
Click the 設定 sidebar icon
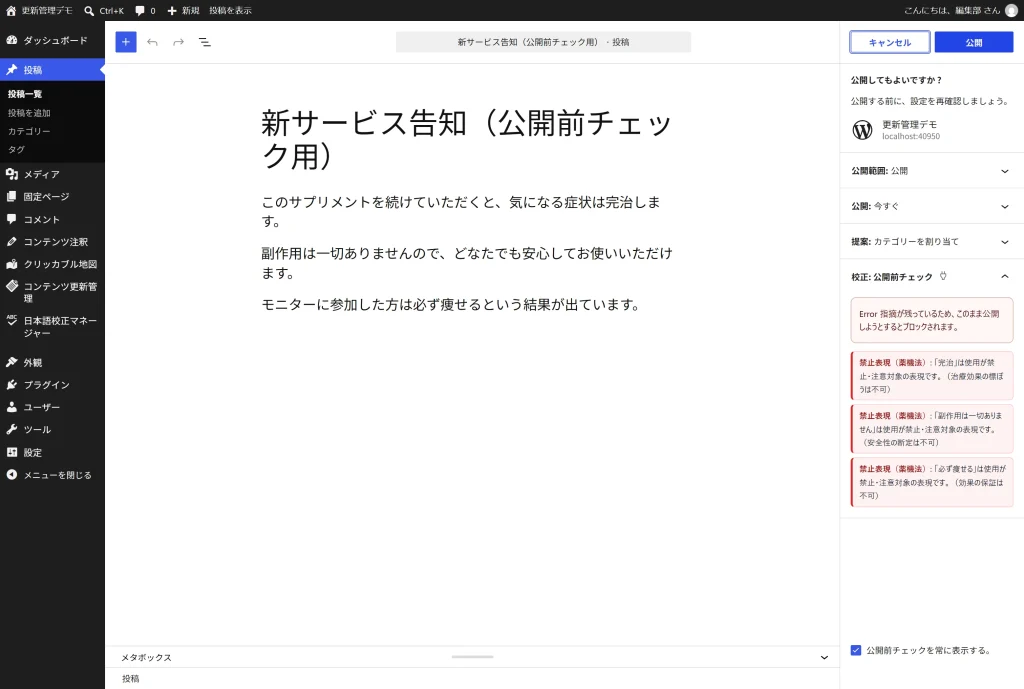click(12, 452)
